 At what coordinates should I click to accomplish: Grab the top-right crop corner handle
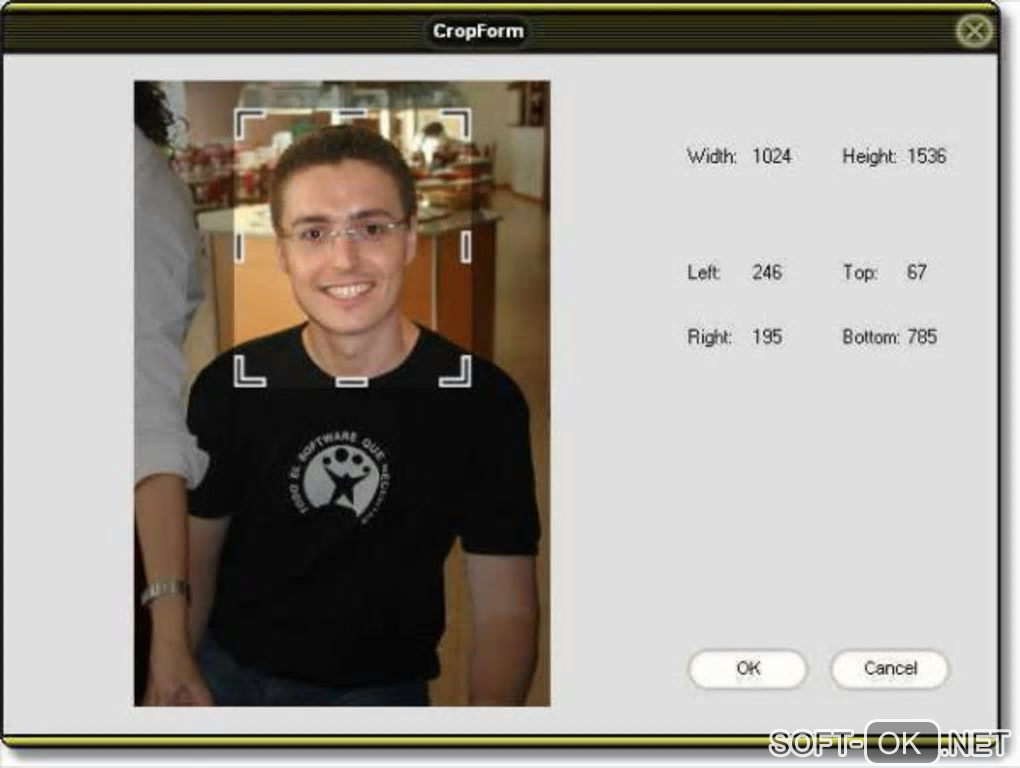point(456,124)
